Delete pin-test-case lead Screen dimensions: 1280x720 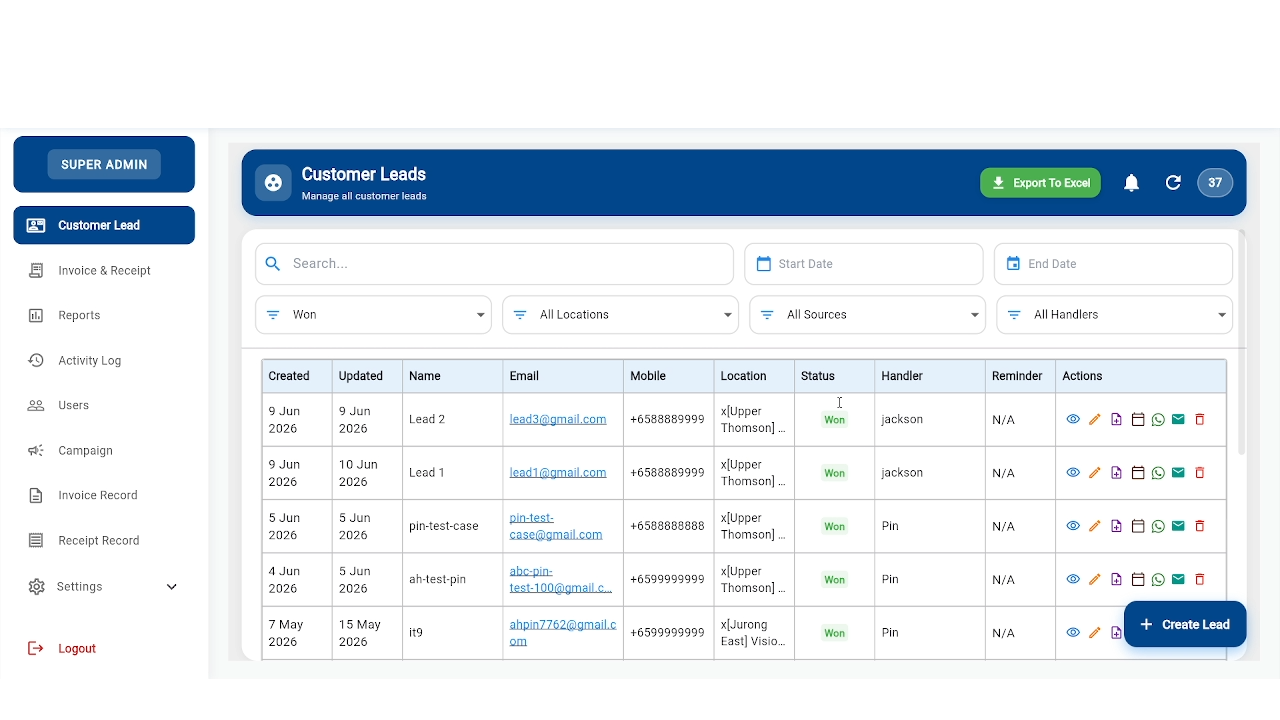1200,526
